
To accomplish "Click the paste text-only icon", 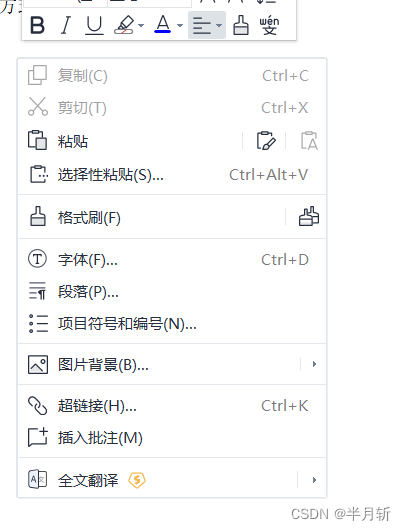I will [309, 141].
